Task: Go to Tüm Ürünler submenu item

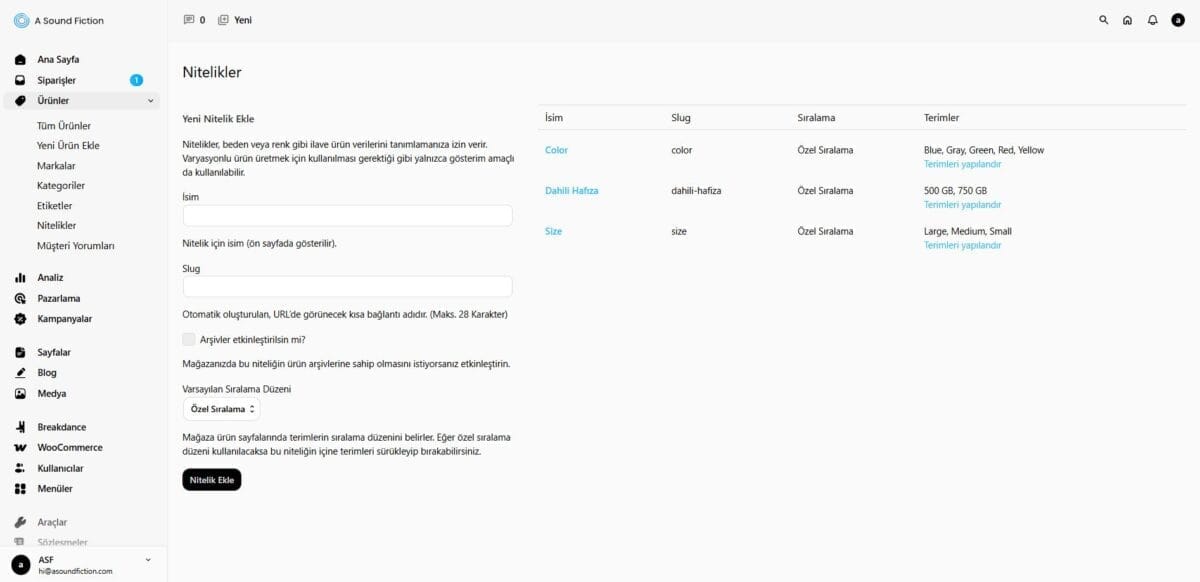Action: point(64,126)
